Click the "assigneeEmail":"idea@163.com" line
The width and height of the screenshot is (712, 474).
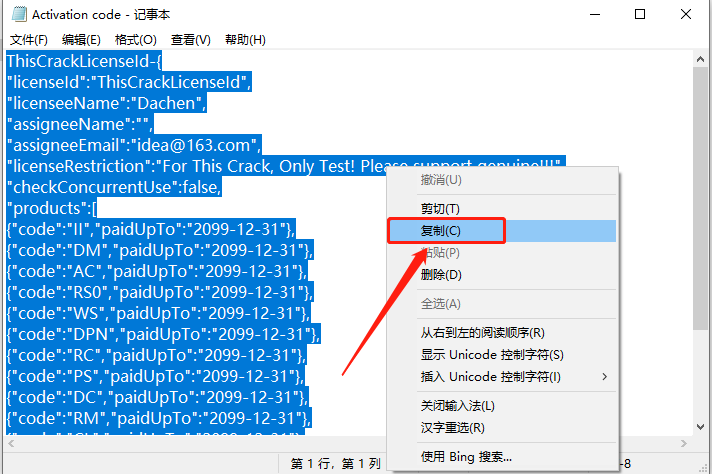point(134,145)
